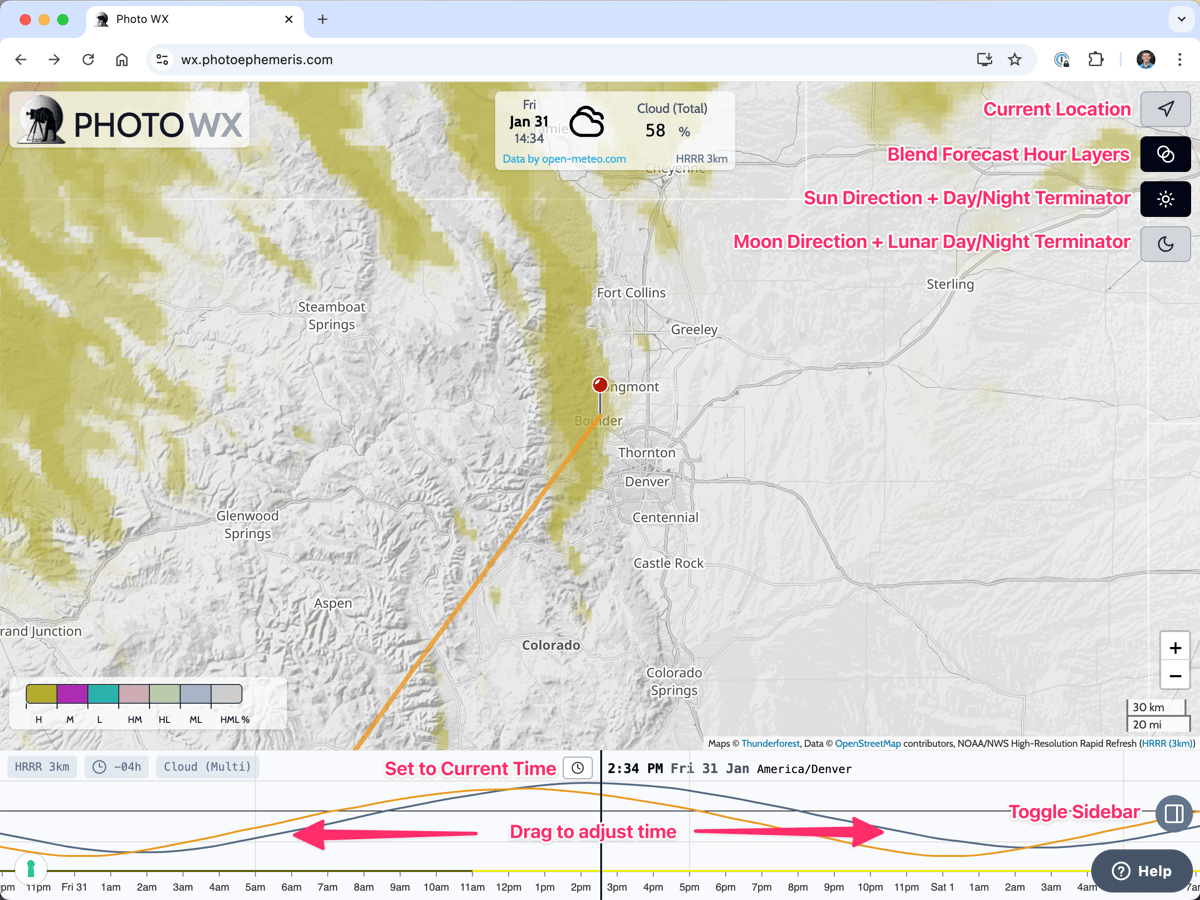Image resolution: width=1200 pixels, height=900 pixels.
Task: Click the 30 km scale bar
Action: tap(1158, 707)
